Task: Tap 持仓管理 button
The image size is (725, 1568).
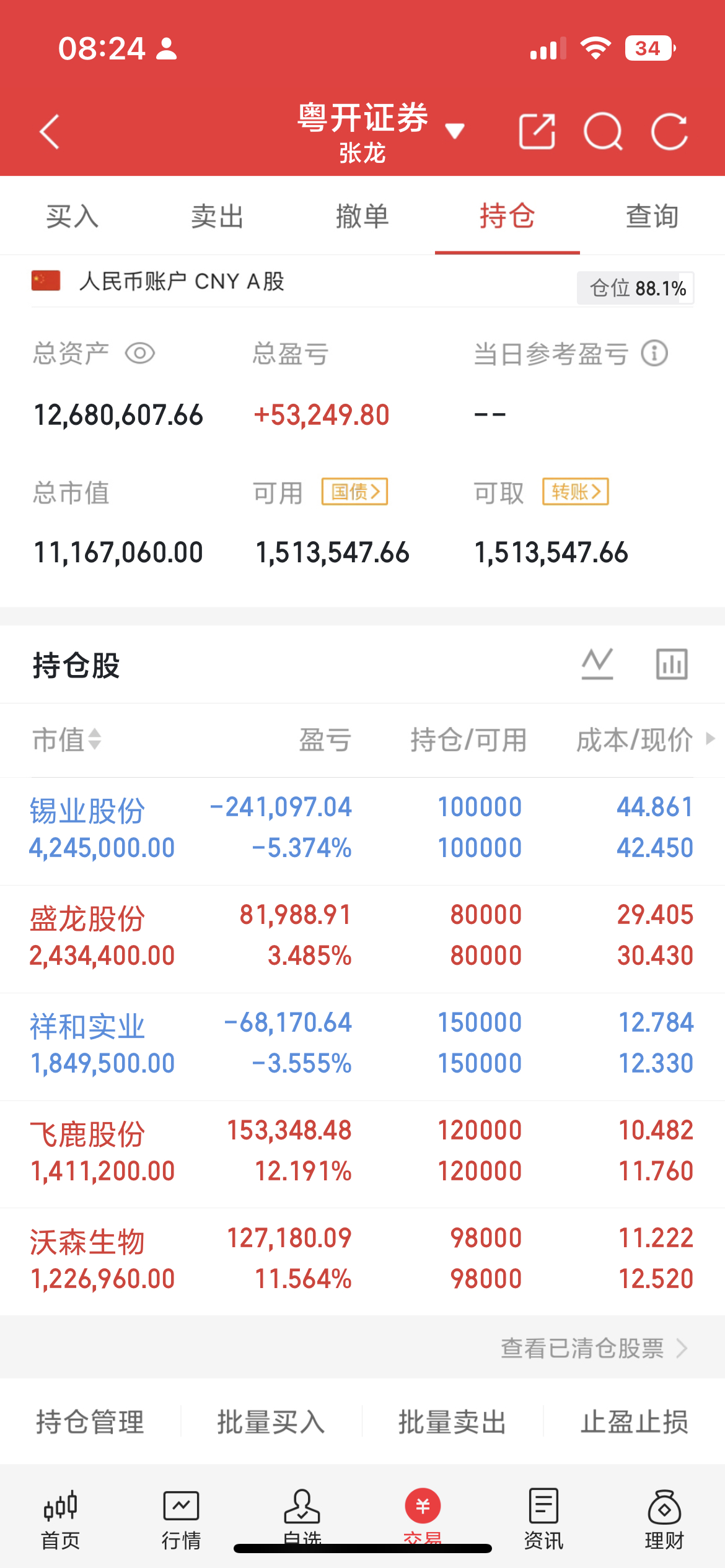Action: coord(90,1421)
